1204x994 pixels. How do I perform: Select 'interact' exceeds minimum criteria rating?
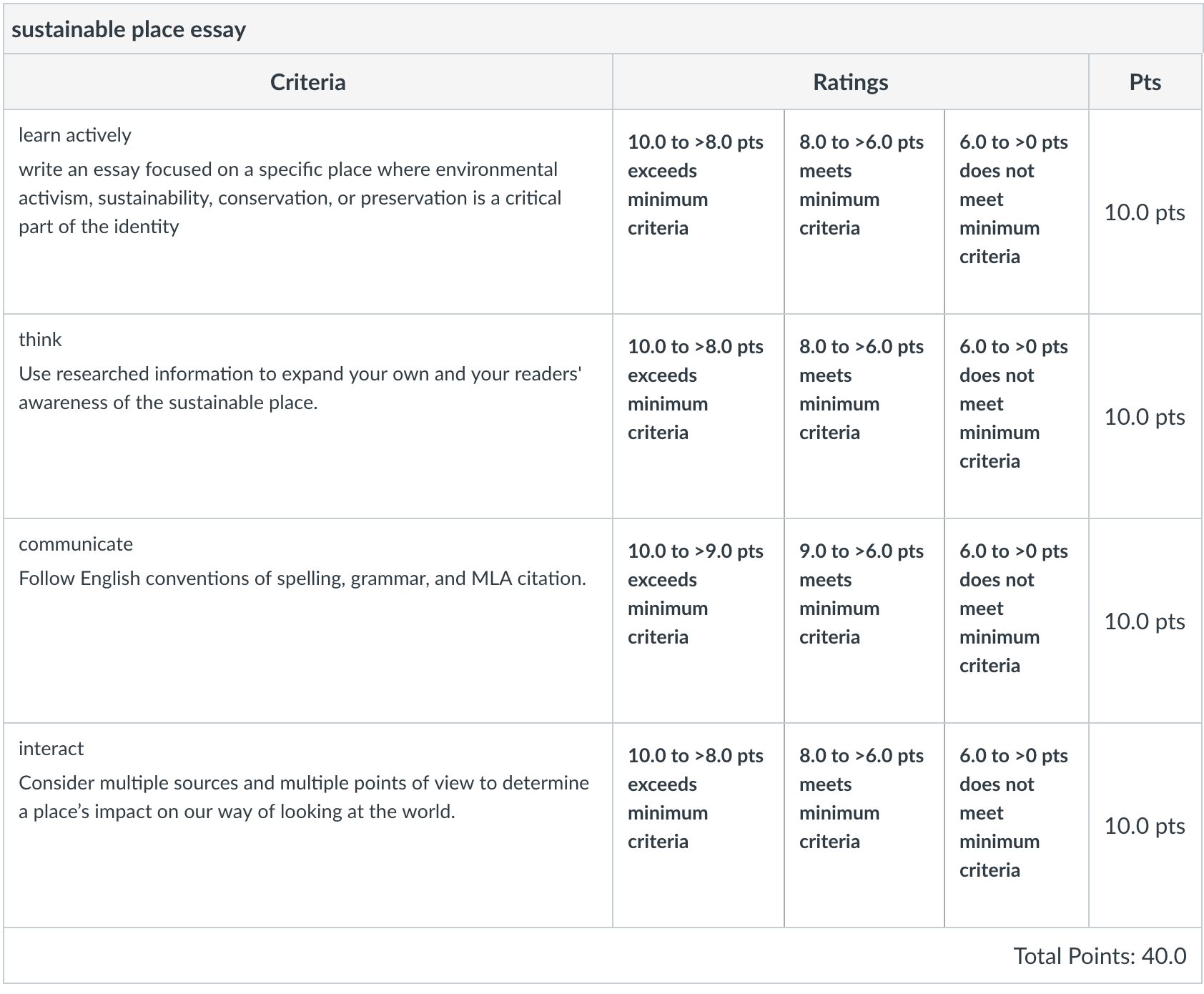pos(699,825)
